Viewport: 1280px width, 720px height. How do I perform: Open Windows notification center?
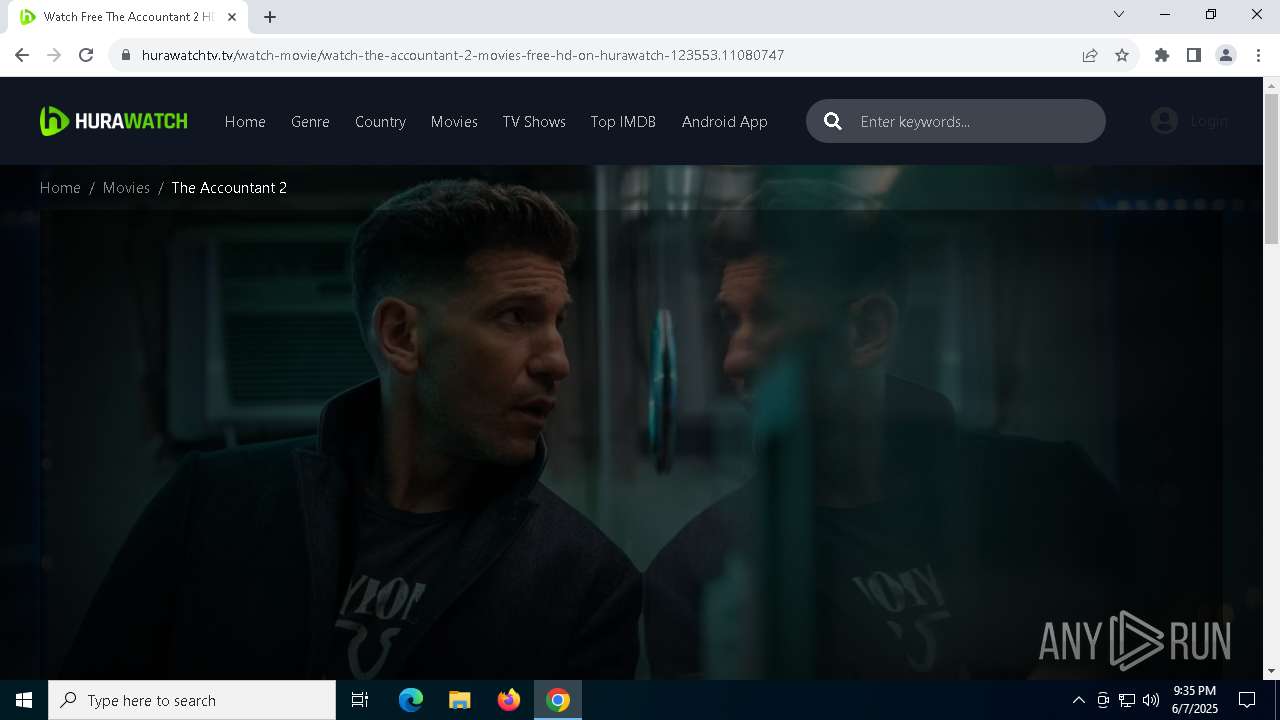tap(1247, 700)
